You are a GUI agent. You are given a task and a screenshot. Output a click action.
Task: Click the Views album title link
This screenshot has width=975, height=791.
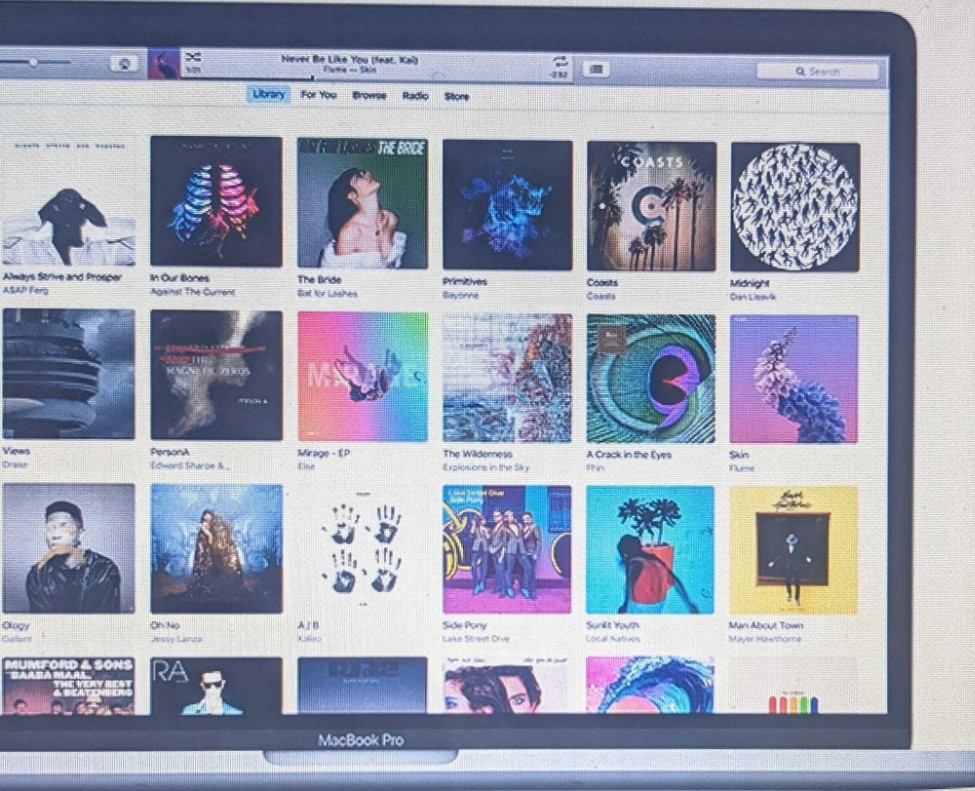pyautogui.click(x=16, y=451)
